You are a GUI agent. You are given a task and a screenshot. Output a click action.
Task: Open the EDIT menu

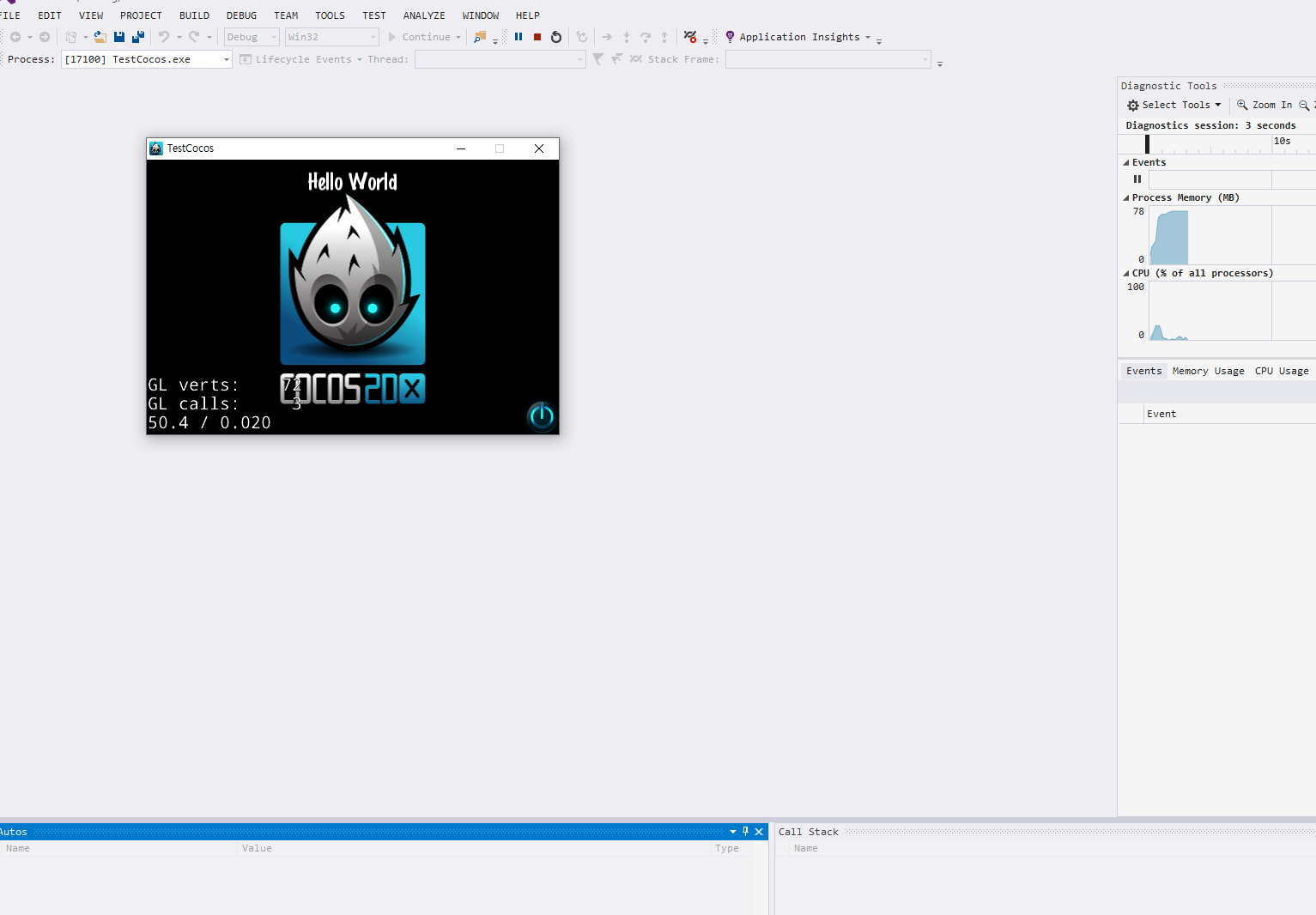point(50,15)
